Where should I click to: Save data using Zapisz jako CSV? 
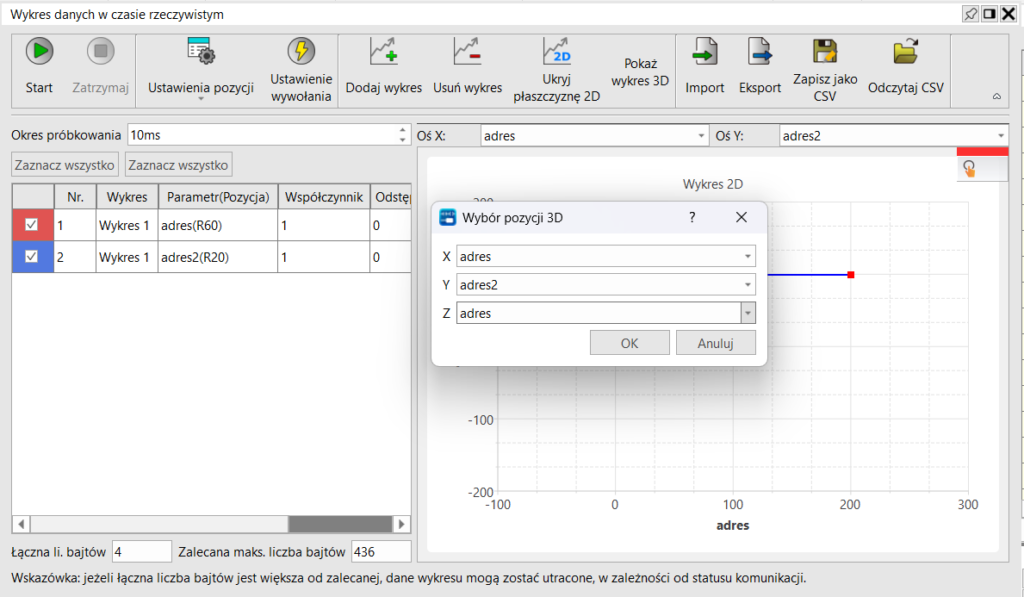pos(825,68)
